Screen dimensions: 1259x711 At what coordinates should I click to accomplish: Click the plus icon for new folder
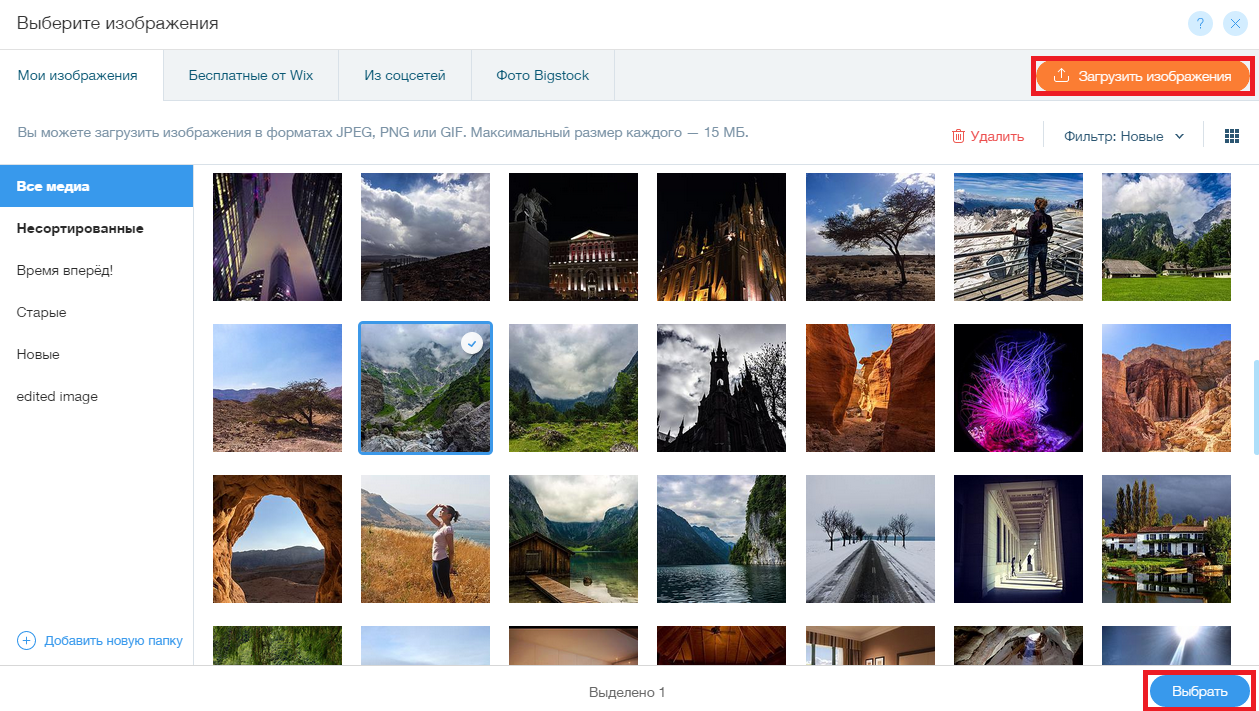[27, 640]
